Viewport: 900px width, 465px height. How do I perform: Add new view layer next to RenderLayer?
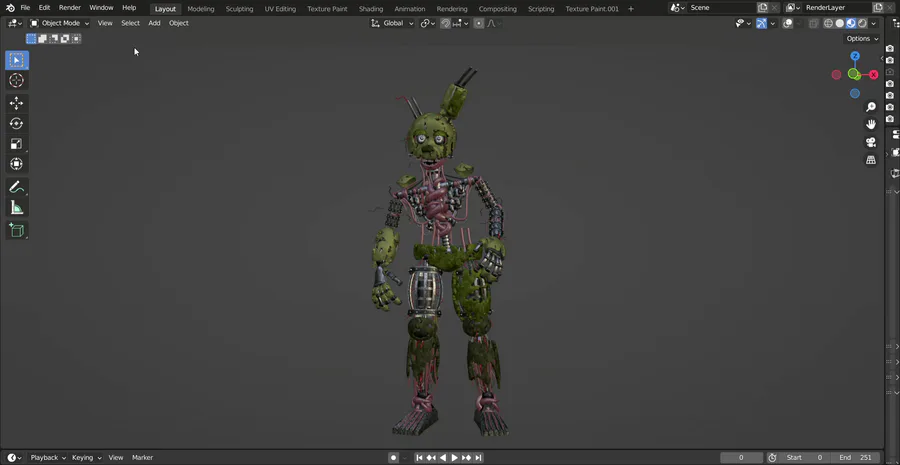click(x=878, y=8)
